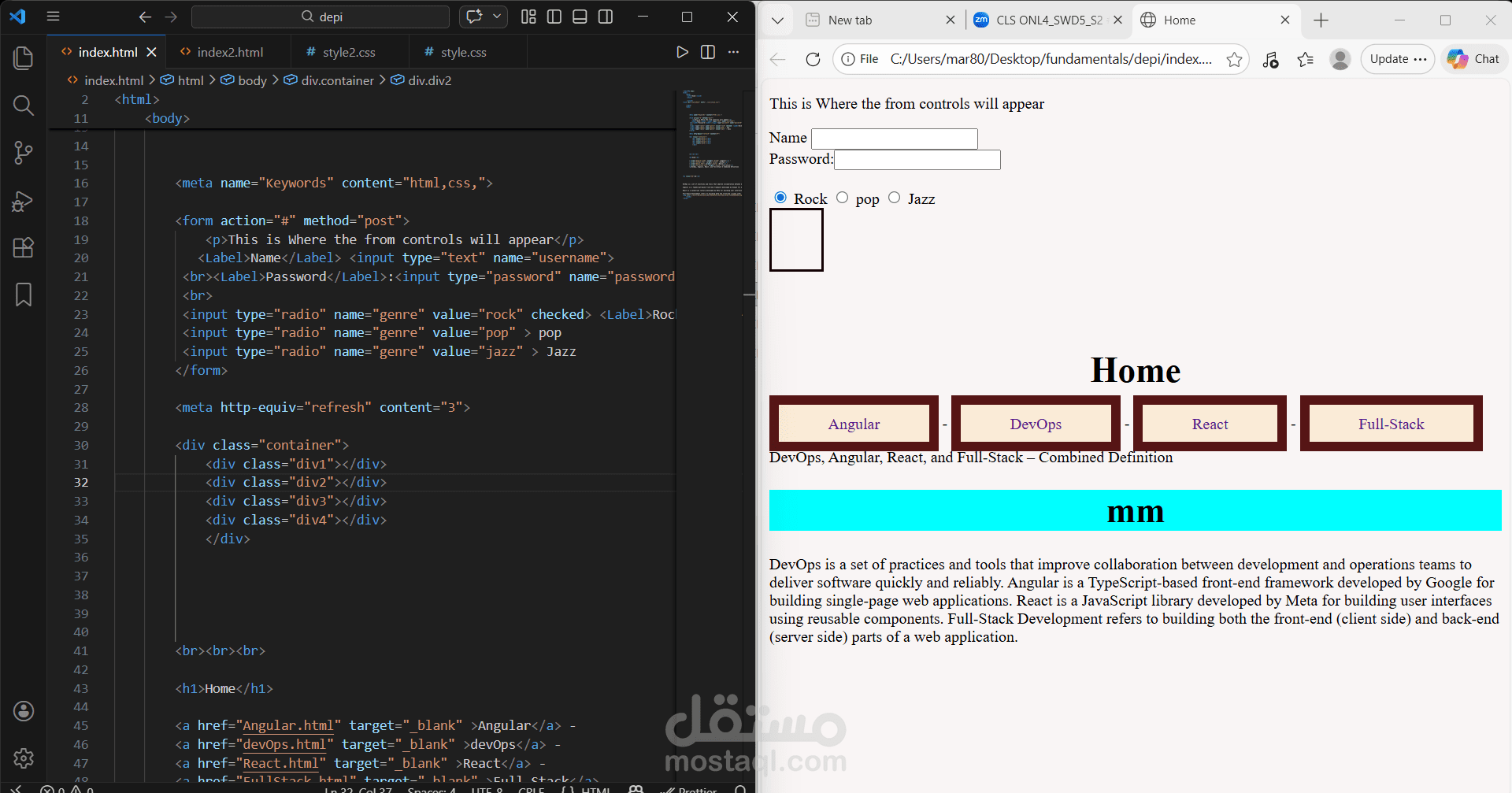1512x793 pixels.
Task: Open the Run and Debug view
Action: point(24,201)
